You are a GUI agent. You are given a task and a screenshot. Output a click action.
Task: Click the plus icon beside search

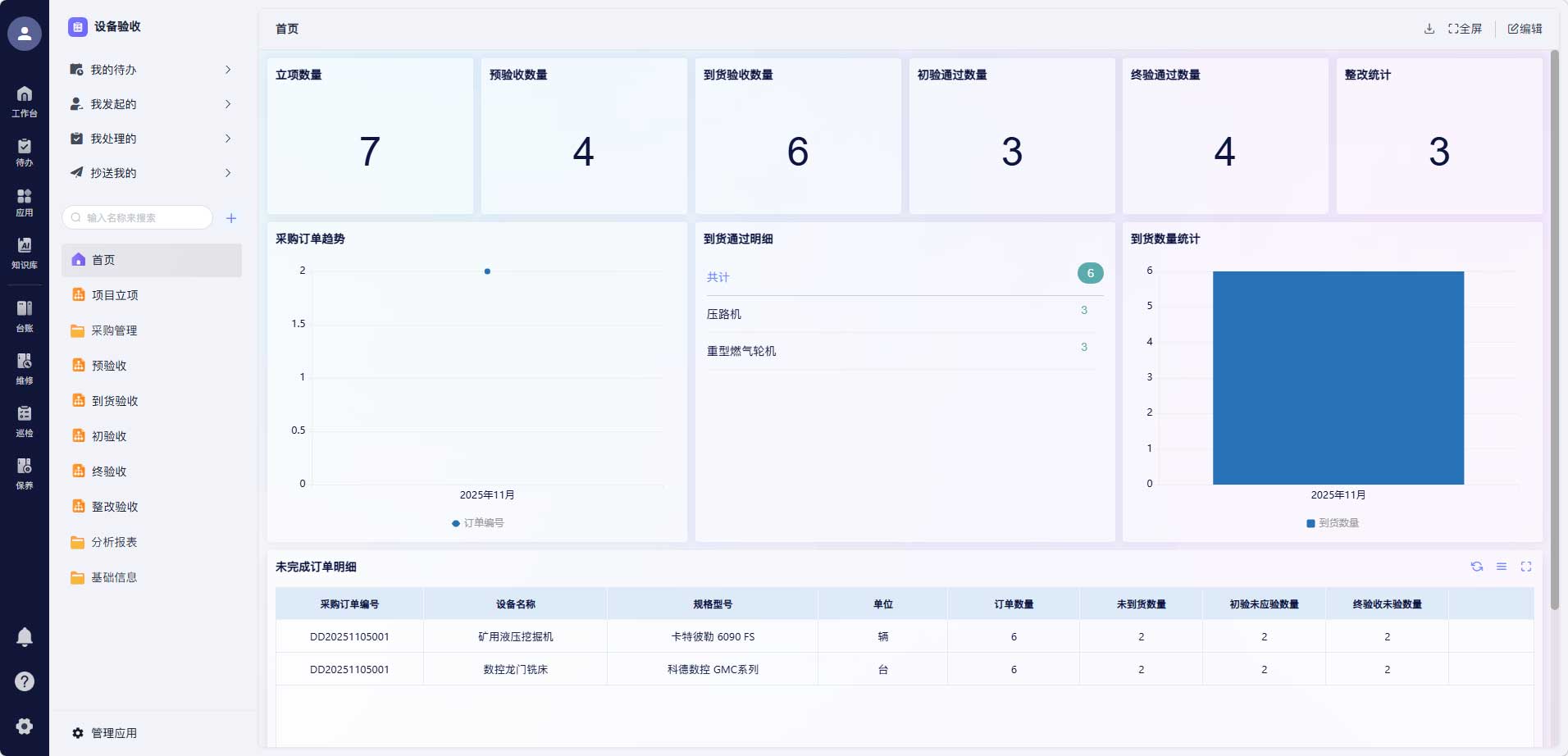[231, 218]
